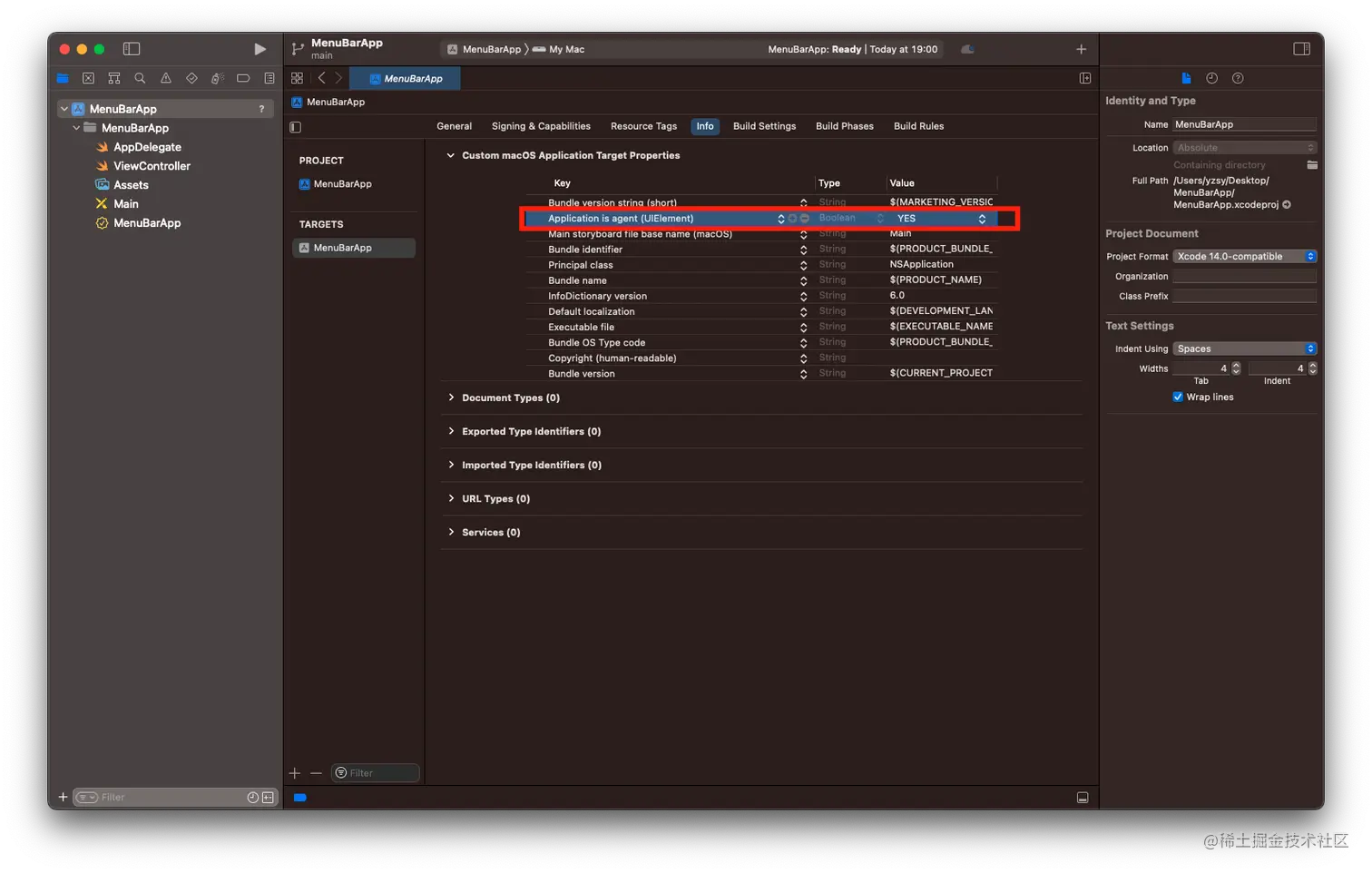Reveal the full path in Finder arrow
Image resolution: width=1372 pixels, height=873 pixels.
(x=1287, y=204)
